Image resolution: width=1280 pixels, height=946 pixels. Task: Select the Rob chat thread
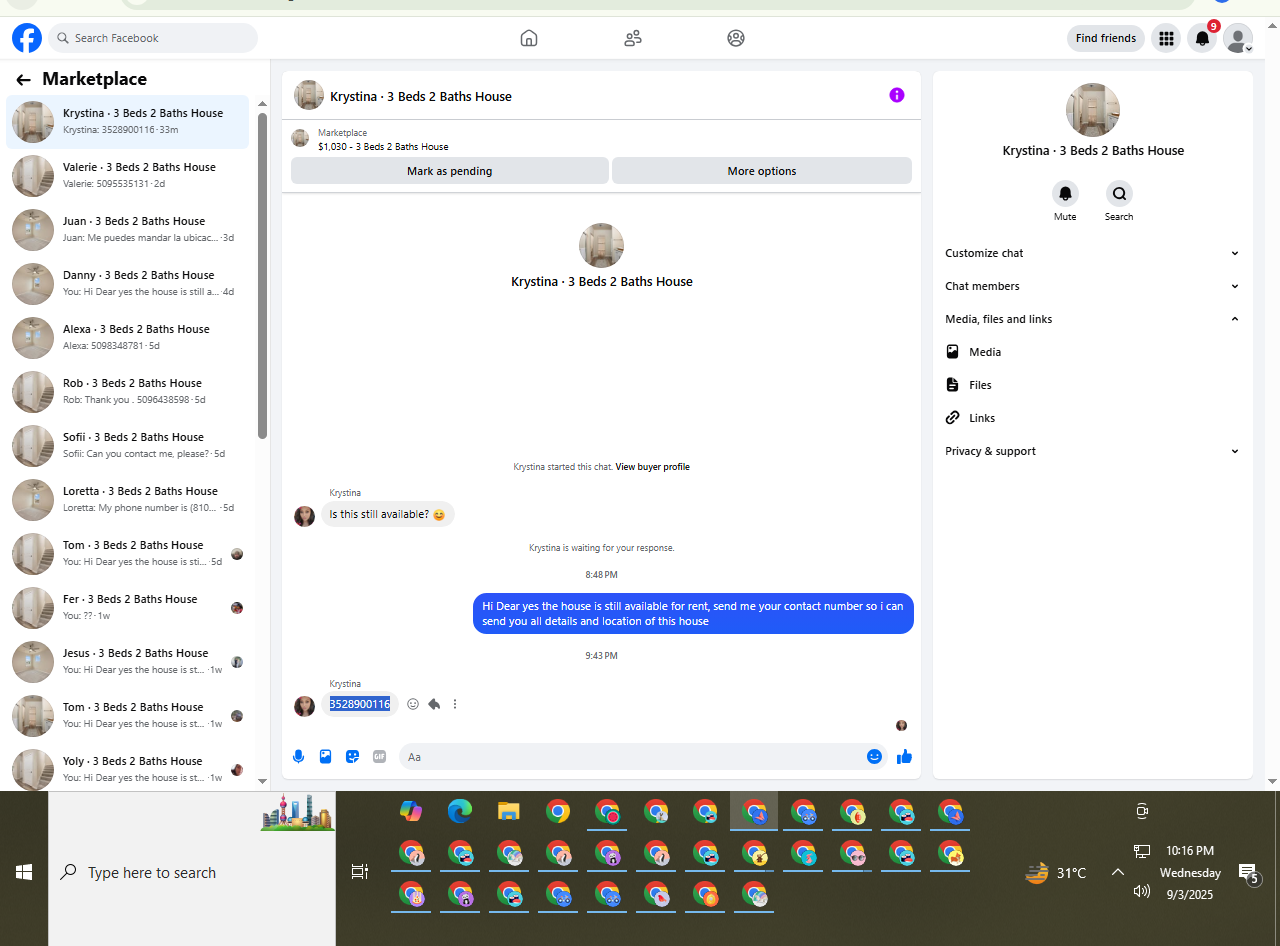tap(128, 392)
